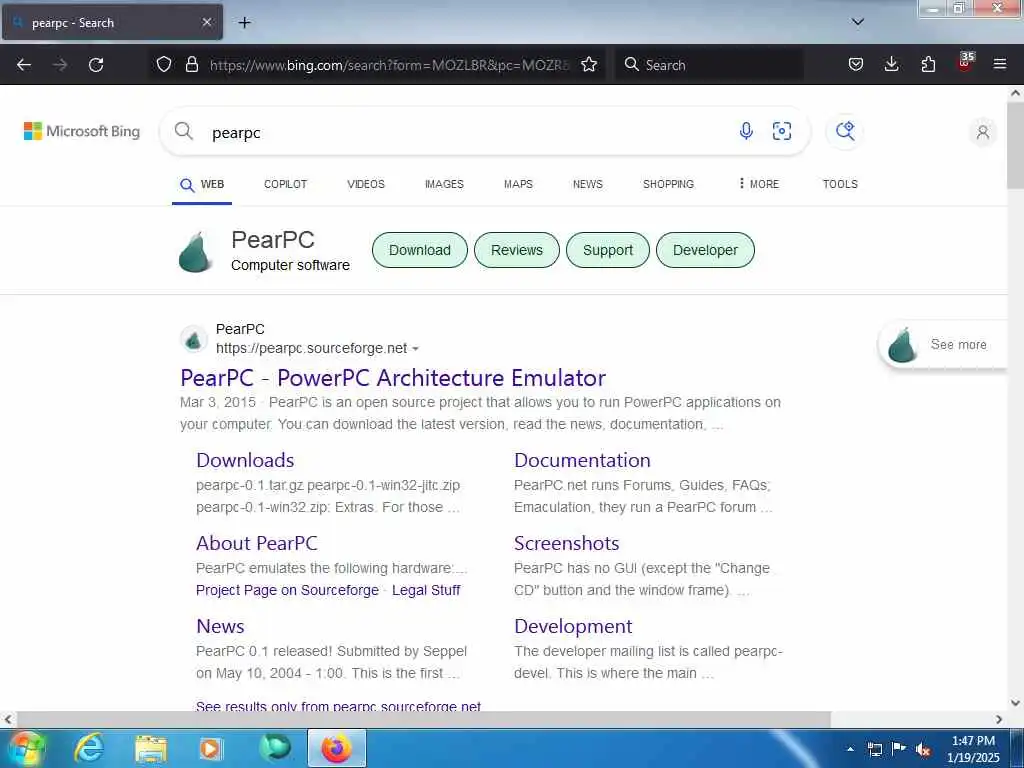Open Project Page on Sourceforge link

pyautogui.click(x=287, y=590)
